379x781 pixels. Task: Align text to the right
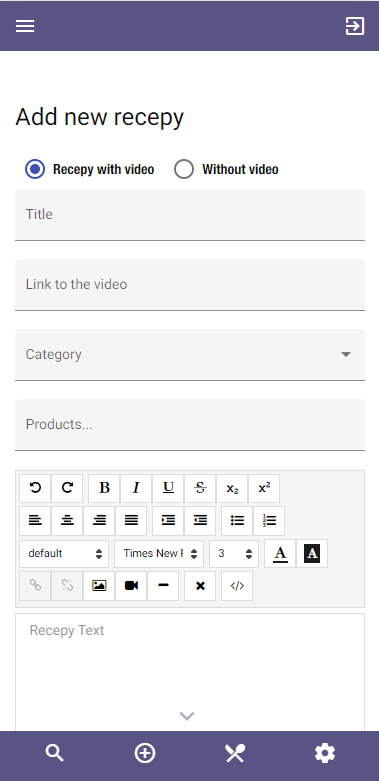[99, 521]
